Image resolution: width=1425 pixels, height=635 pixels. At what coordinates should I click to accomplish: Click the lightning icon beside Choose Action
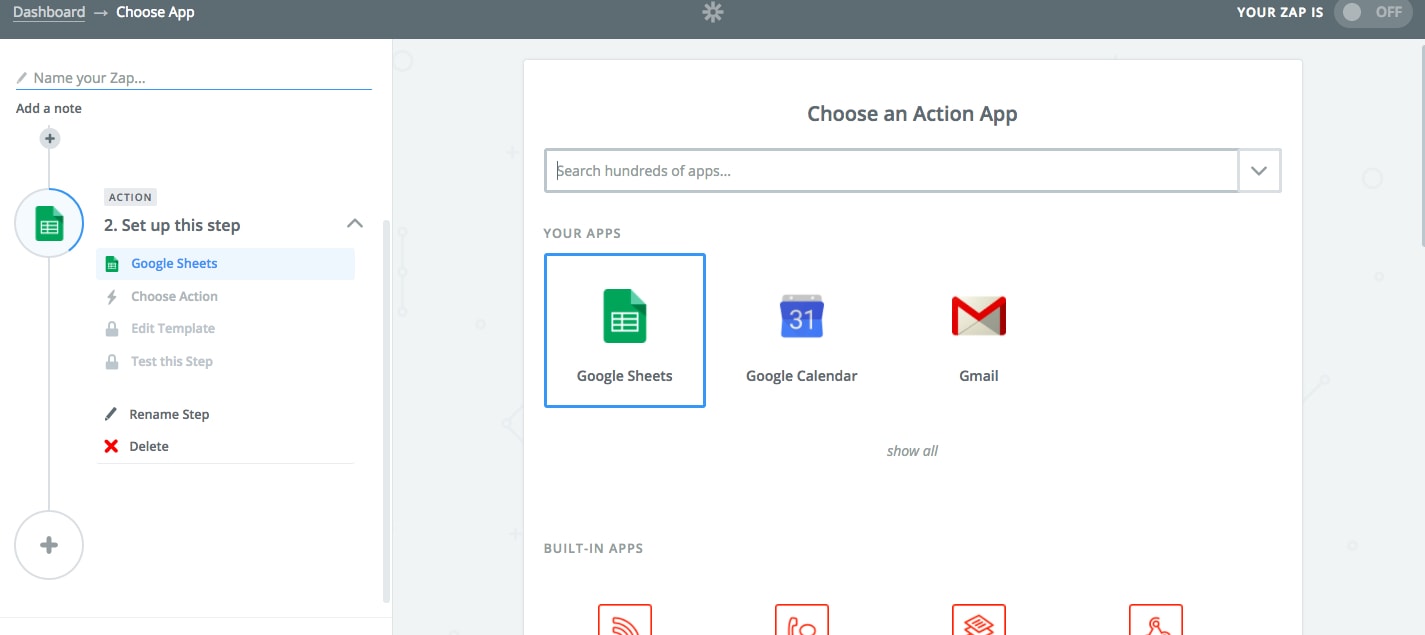pyautogui.click(x=112, y=297)
